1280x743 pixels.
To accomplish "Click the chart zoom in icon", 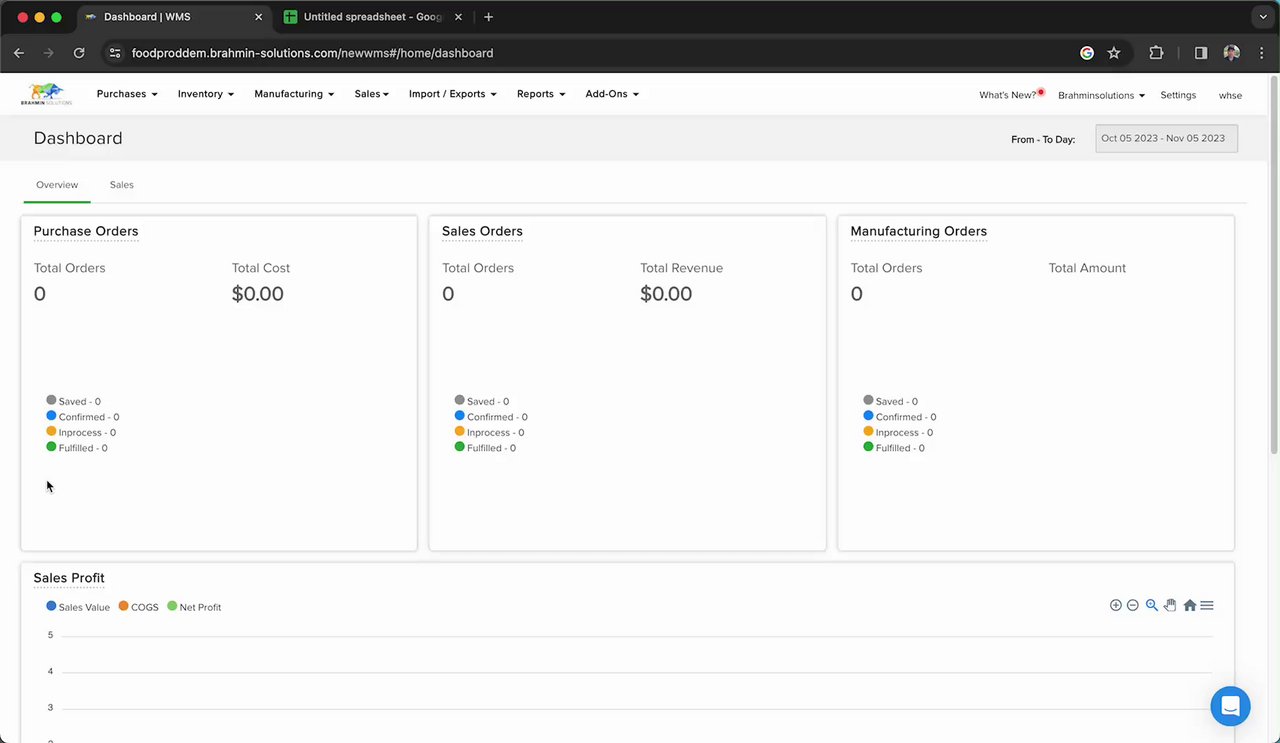I will (x=1116, y=605).
